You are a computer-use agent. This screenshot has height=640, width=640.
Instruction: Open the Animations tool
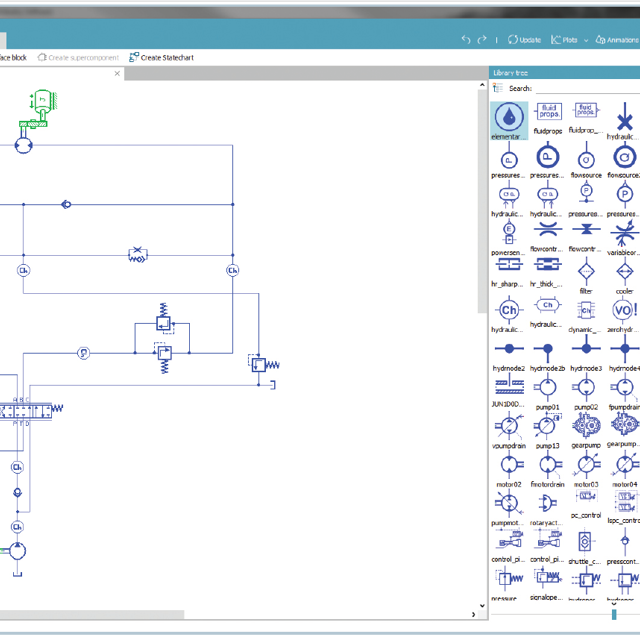(x=617, y=40)
